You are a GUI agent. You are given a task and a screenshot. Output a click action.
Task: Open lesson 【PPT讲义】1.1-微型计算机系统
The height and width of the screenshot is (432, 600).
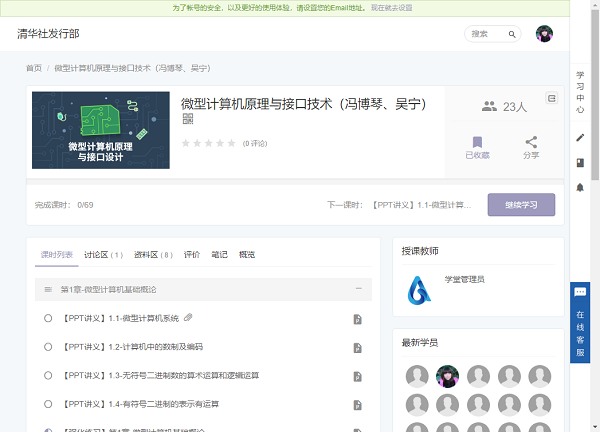pyautogui.click(x=120, y=318)
